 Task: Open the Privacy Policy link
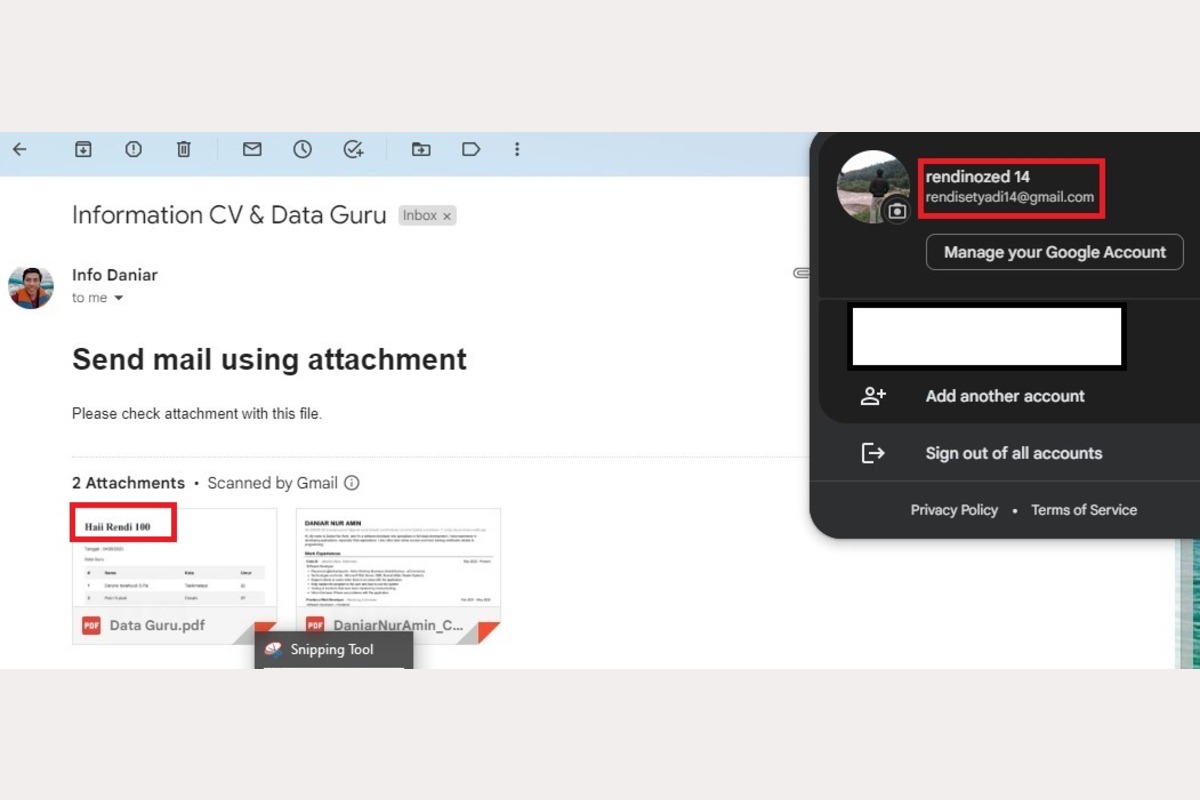pyautogui.click(x=954, y=510)
